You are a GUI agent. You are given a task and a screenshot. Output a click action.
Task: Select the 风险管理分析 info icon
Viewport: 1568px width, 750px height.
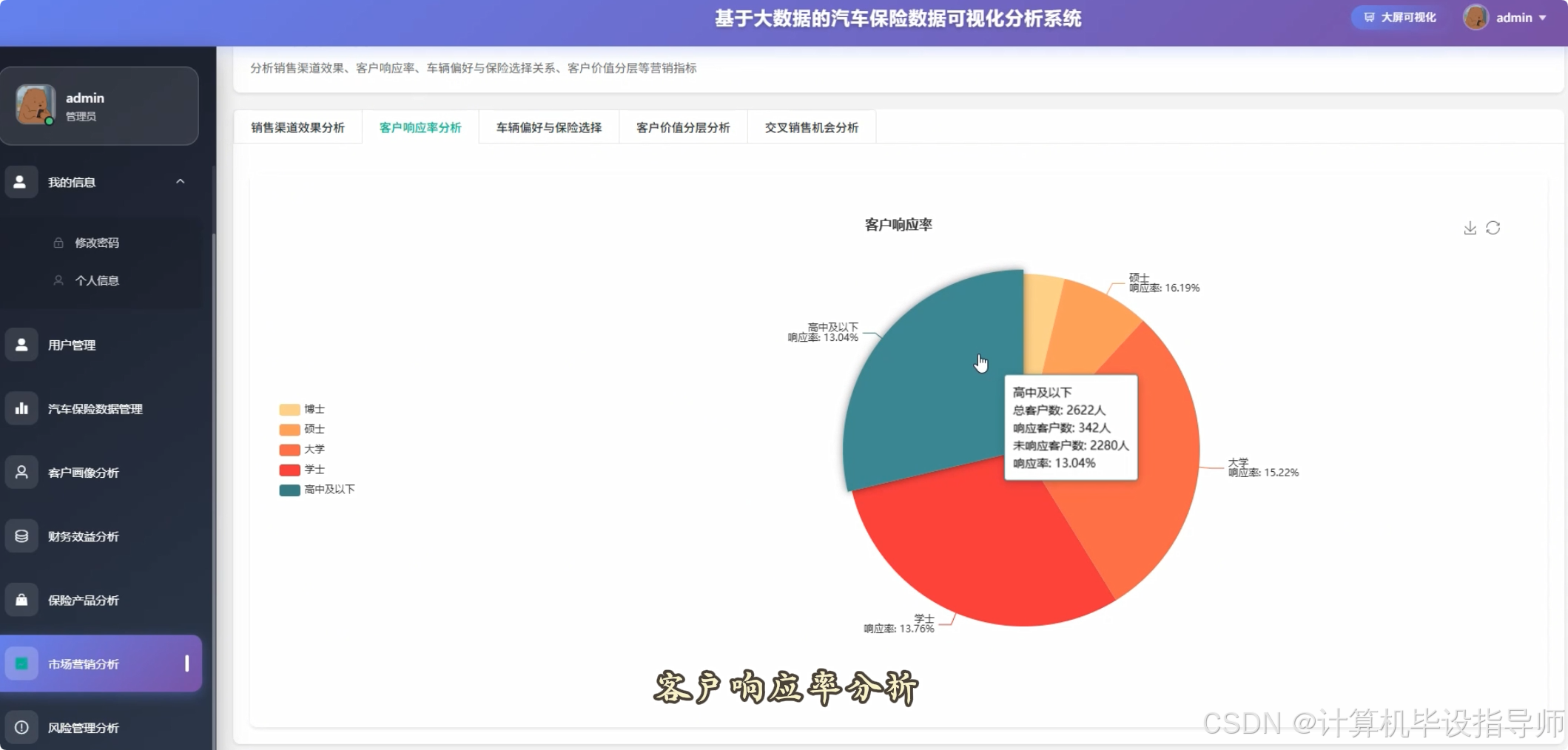click(x=21, y=728)
